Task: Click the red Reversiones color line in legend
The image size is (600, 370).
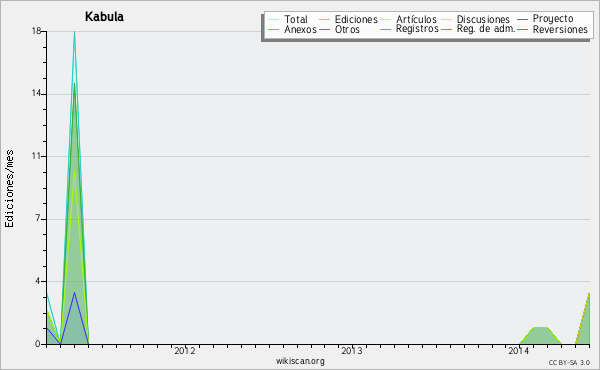Action: (x=522, y=29)
